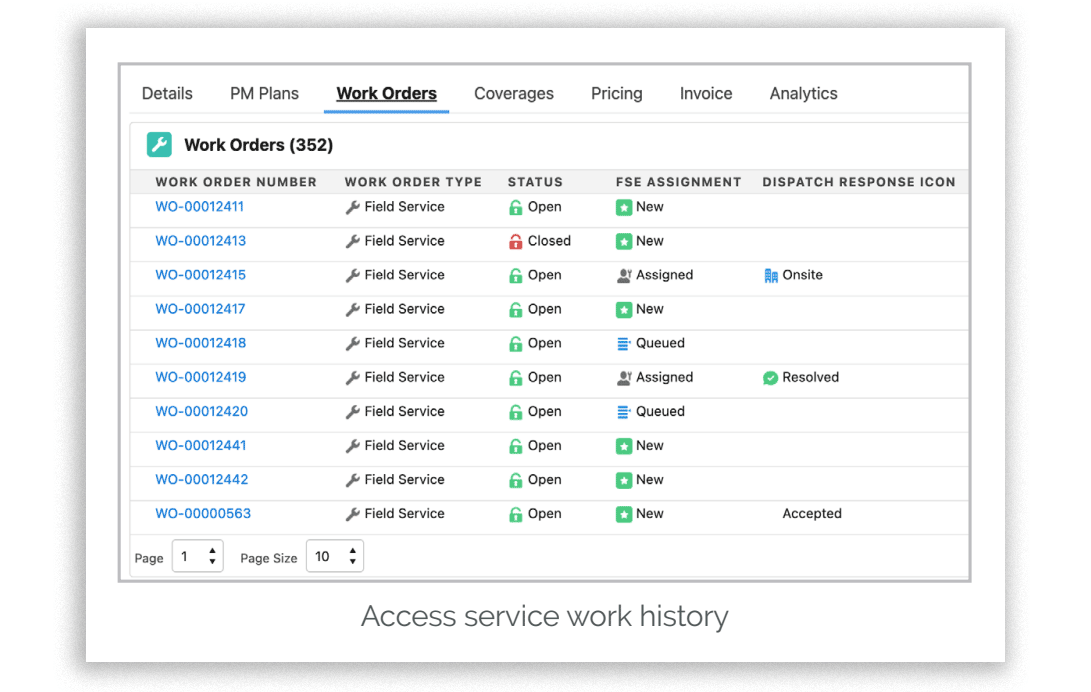Click open padlock icon for WO-00012419

(516, 378)
